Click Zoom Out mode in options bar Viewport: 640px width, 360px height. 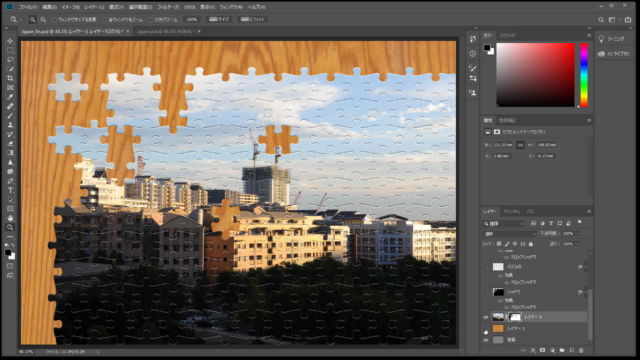[x=43, y=20]
